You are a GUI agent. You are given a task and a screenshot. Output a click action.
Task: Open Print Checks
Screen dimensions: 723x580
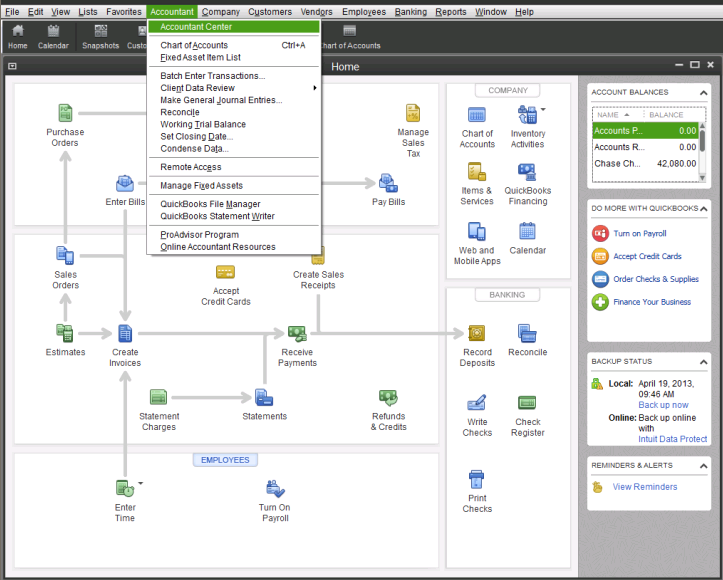[476, 479]
